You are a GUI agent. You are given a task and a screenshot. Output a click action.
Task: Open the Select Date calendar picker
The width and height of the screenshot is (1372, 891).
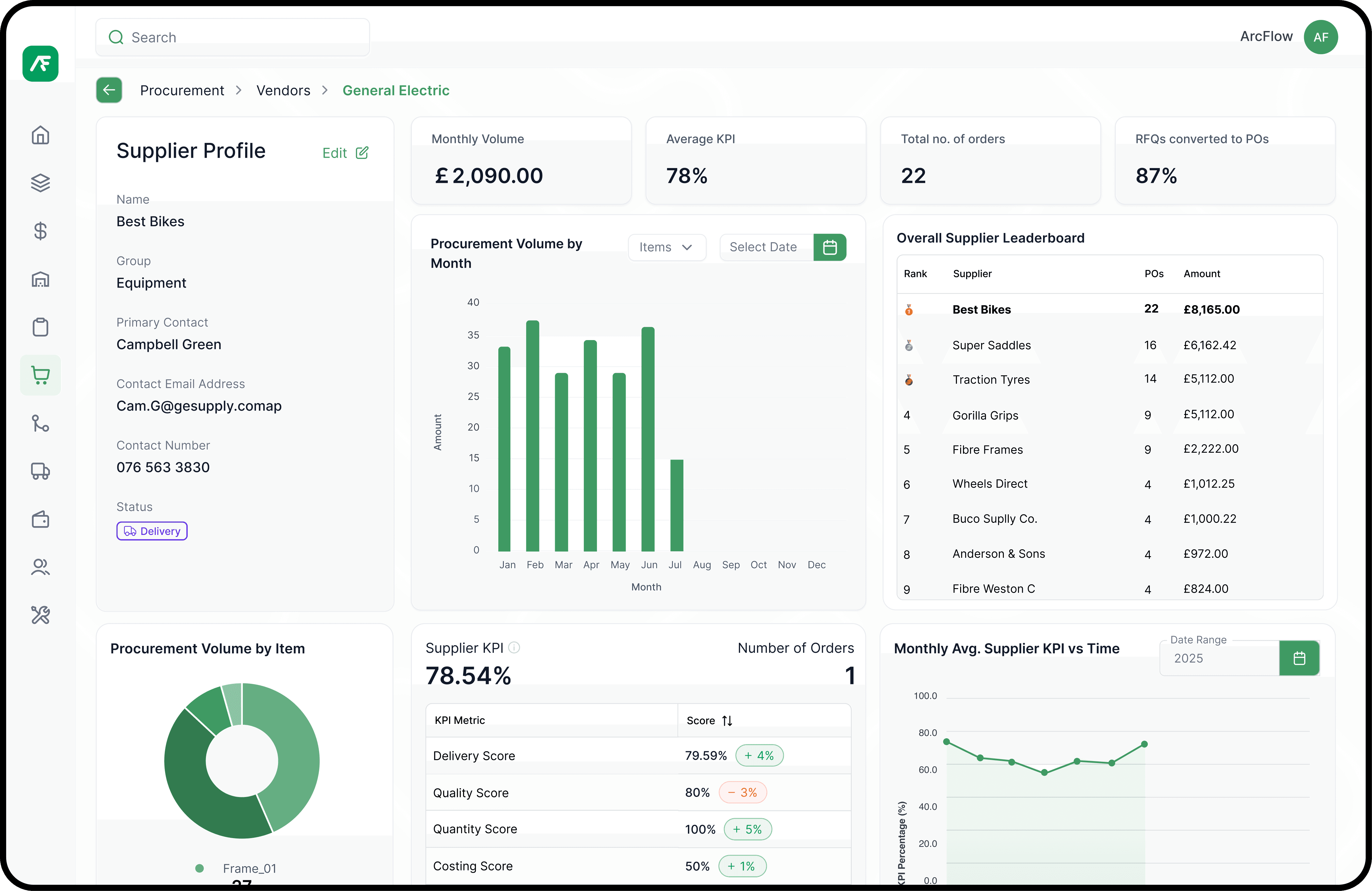point(830,247)
